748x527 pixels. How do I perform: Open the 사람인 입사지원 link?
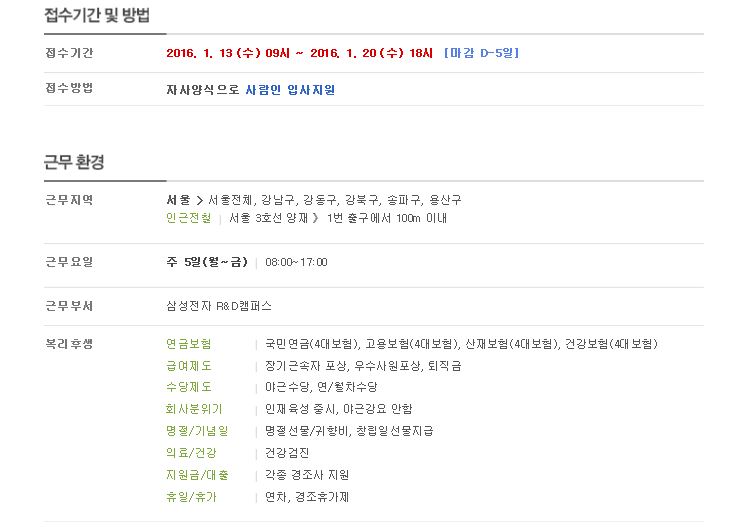(x=290, y=90)
